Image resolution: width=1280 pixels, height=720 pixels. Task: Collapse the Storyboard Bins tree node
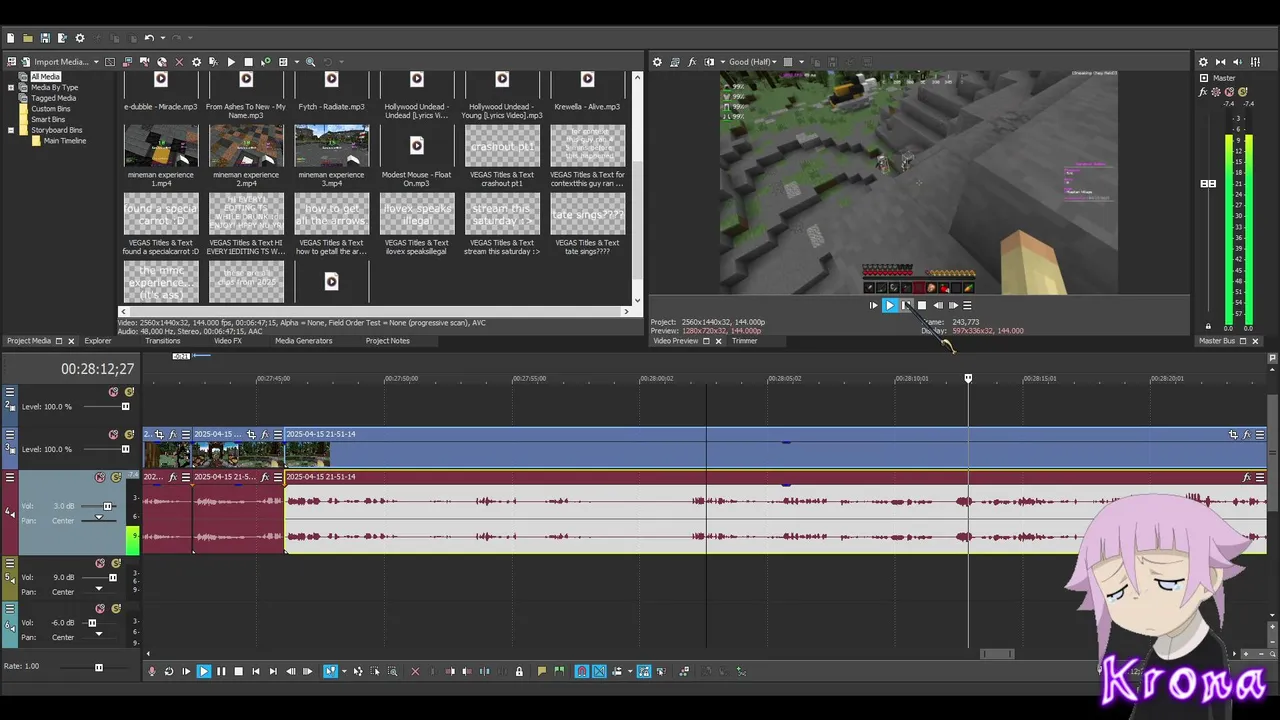[x=11, y=130]
